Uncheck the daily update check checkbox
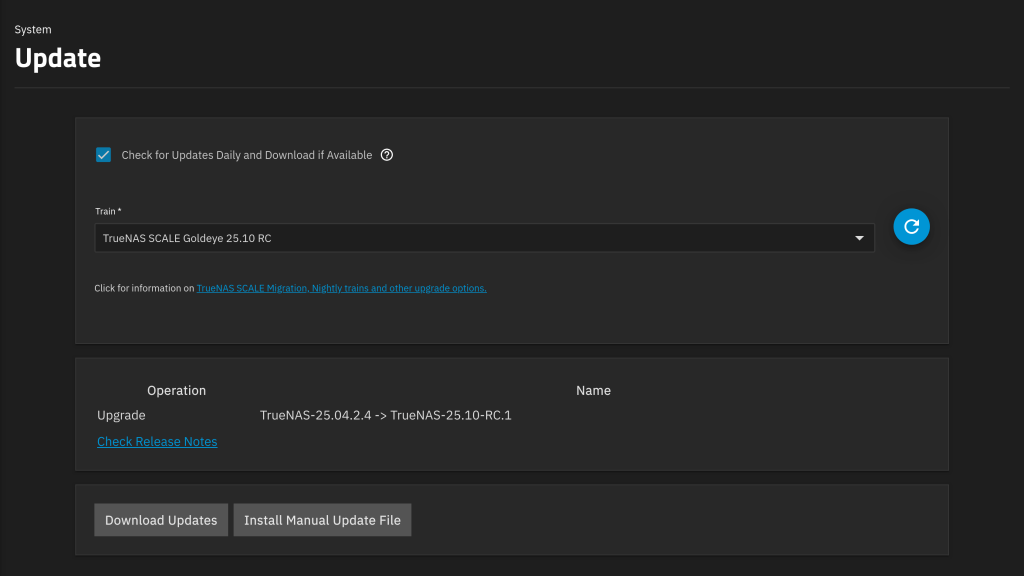Screen dimensions: 1024x576 point(103,155)
